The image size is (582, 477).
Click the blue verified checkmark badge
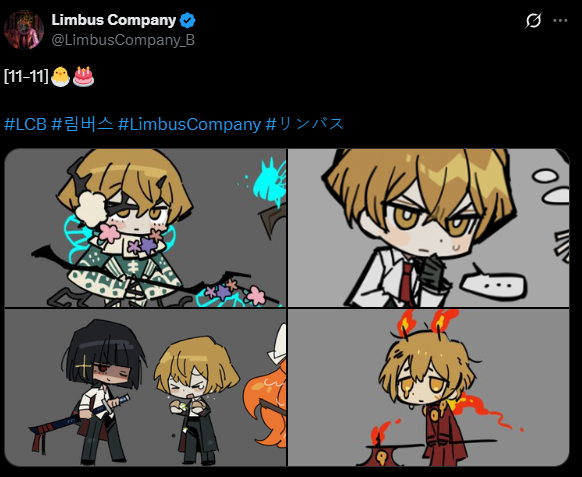tap(187, 20)
